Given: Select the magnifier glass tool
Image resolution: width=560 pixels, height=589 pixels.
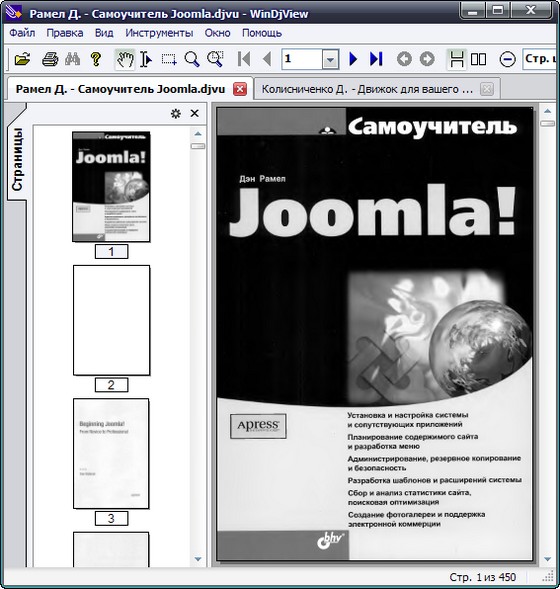Looking at the screenshot, I should coord(192,59).
